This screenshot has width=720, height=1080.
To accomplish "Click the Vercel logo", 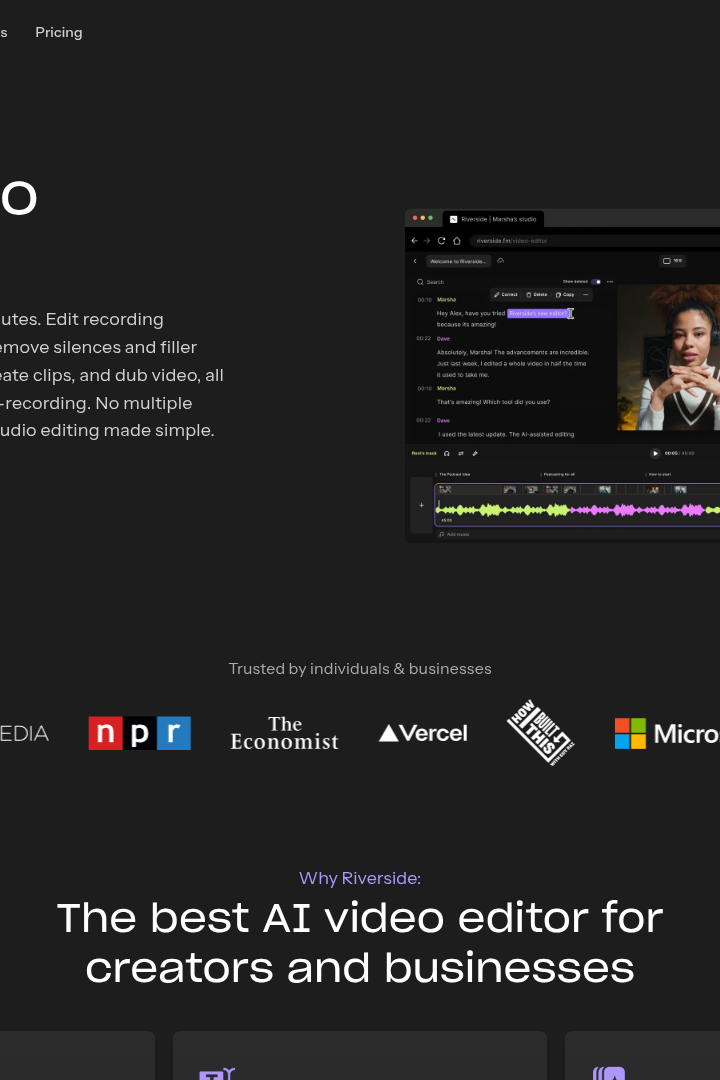I will tap(423, 733).
